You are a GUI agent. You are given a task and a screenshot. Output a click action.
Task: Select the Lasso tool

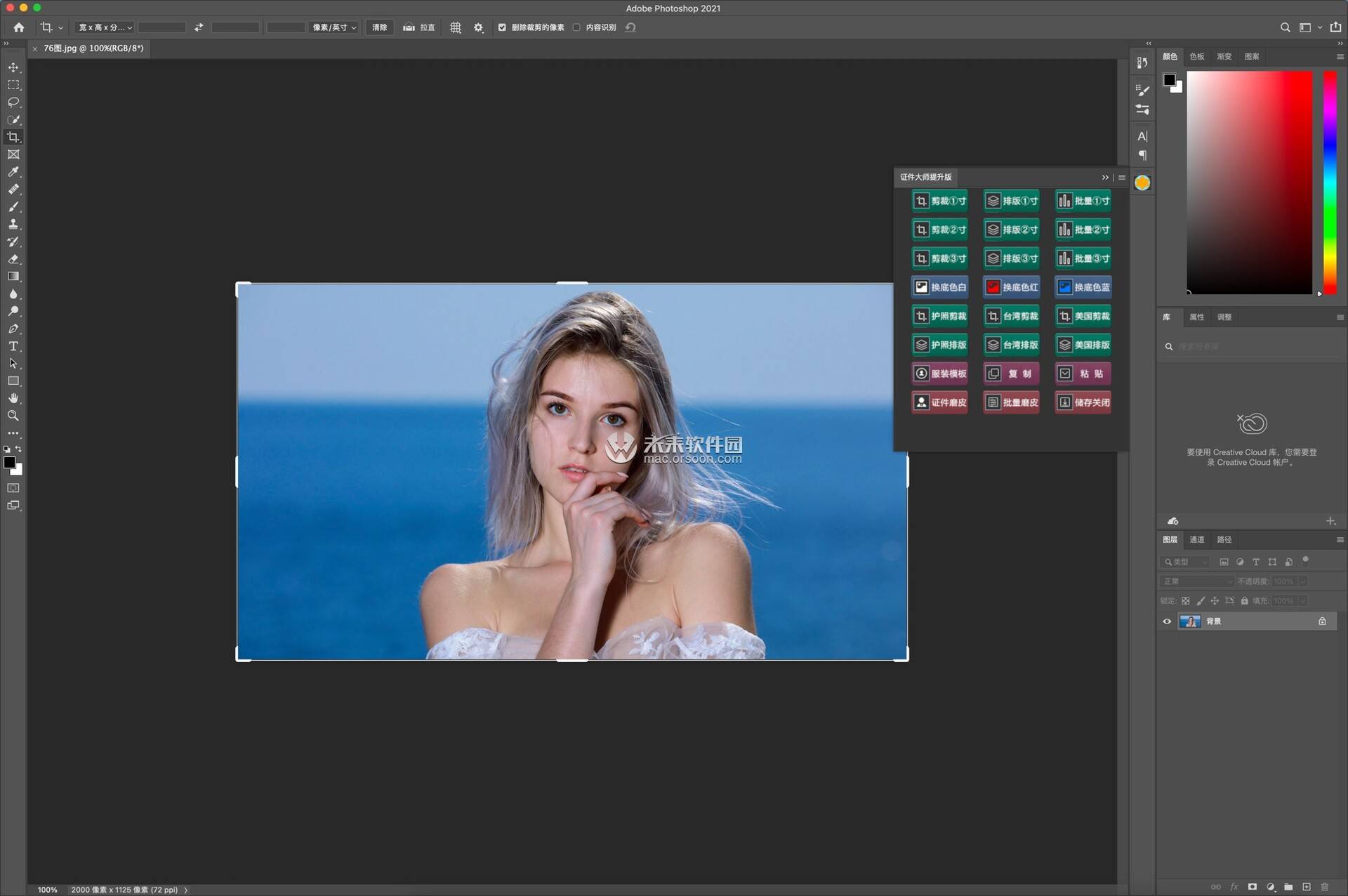tap(13, 103)
